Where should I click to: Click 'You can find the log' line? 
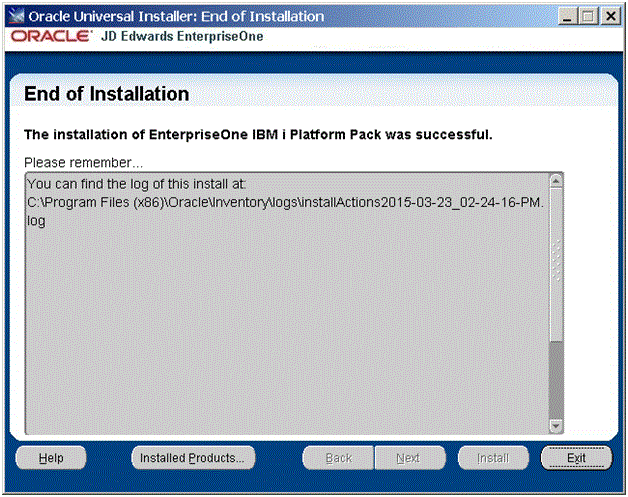136,184
